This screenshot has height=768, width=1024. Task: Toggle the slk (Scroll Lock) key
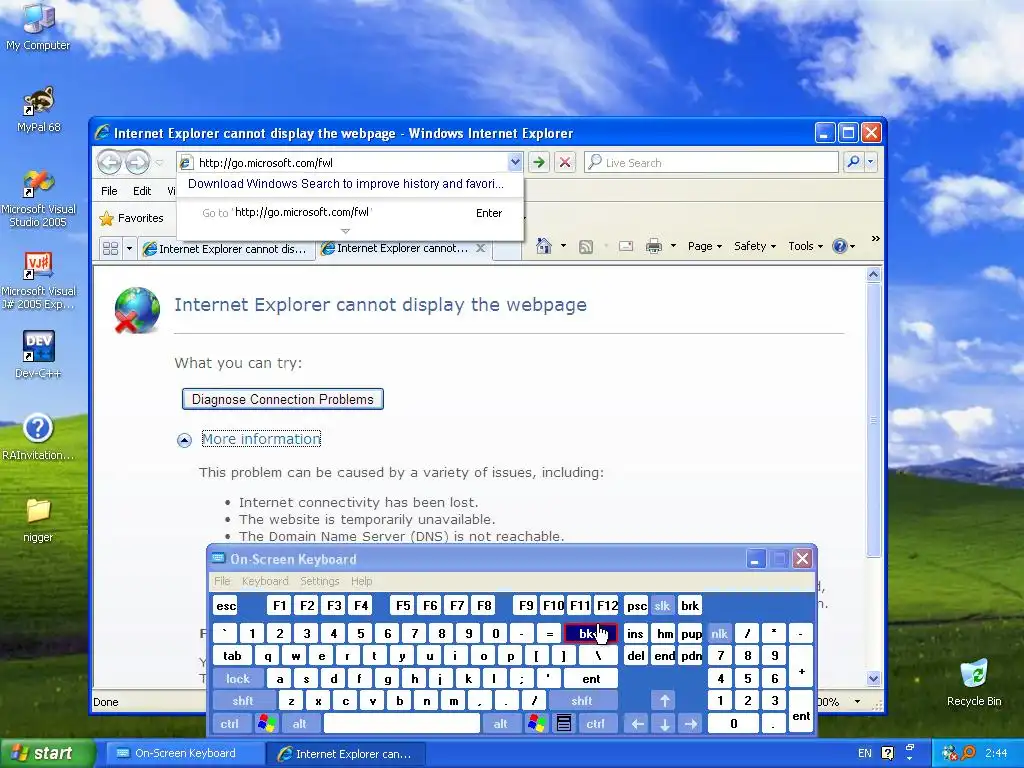tap(662, 606)
